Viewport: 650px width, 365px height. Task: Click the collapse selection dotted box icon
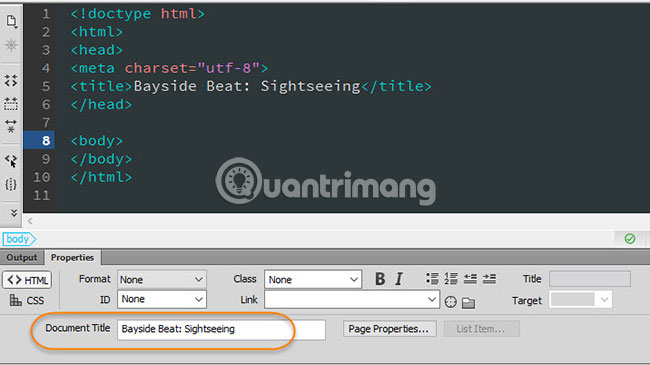coord(11,103)
